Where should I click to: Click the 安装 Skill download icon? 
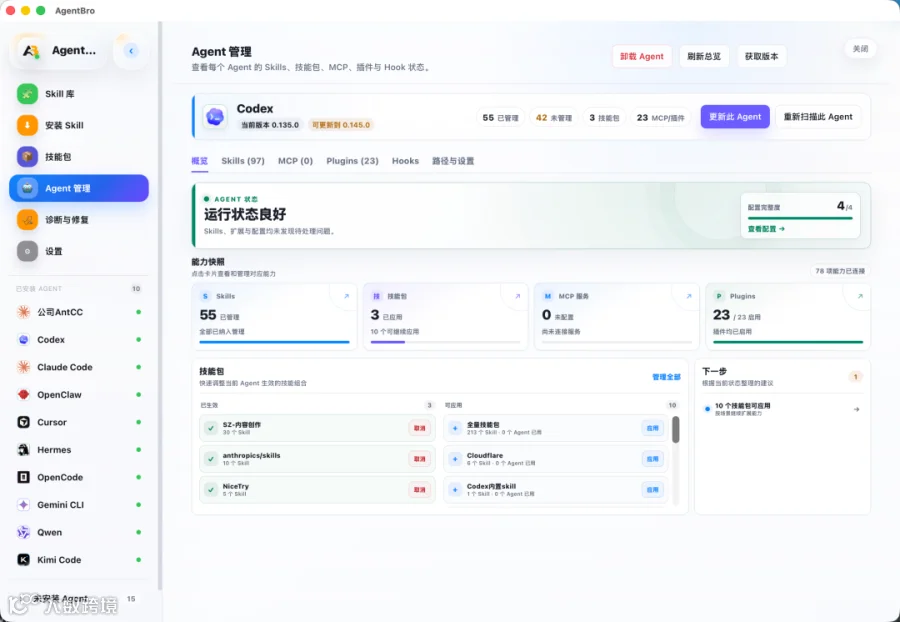pyautogui.click(x=27, y=125)
